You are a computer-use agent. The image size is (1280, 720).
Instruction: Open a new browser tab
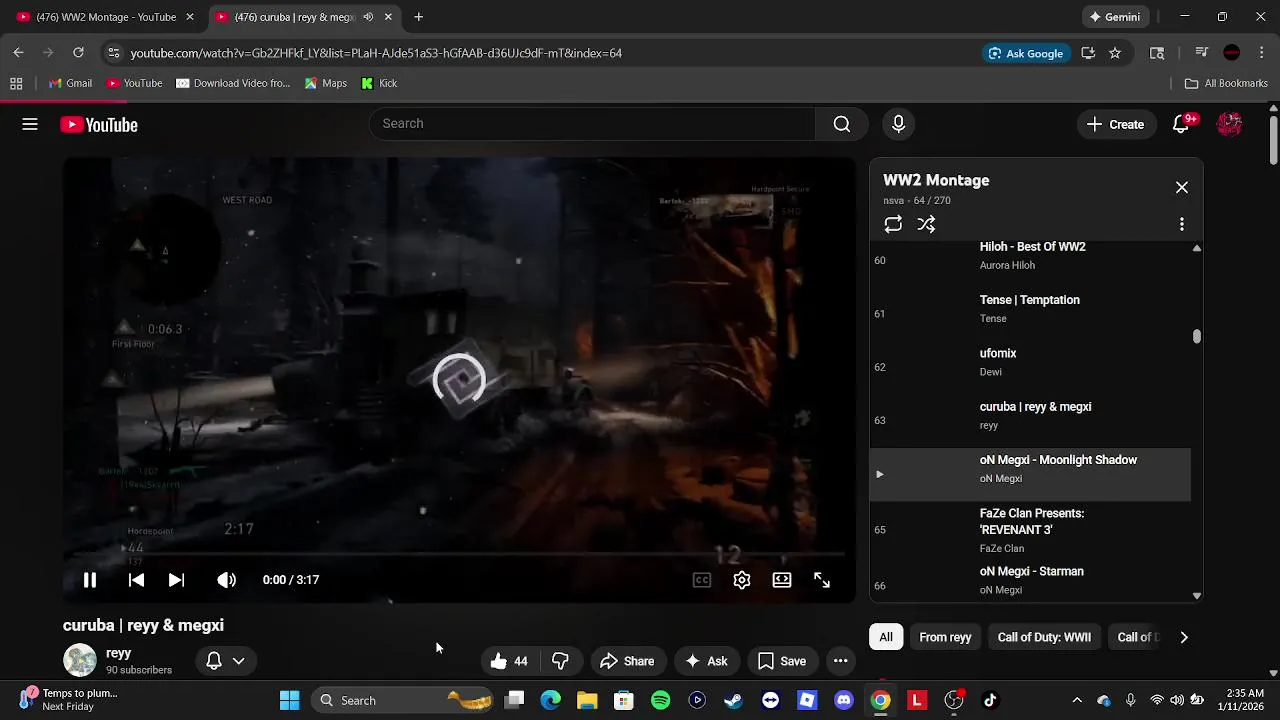(x=418, y=17)
